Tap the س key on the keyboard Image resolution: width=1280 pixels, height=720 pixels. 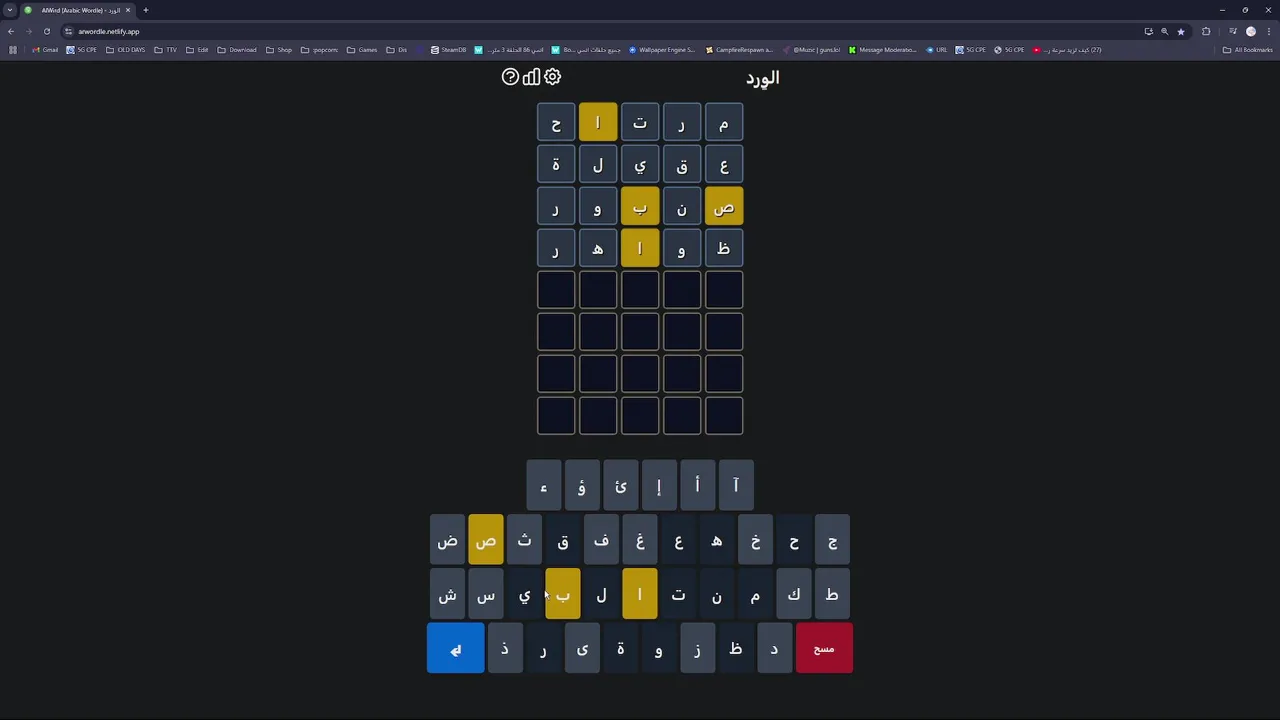(486, 595)
